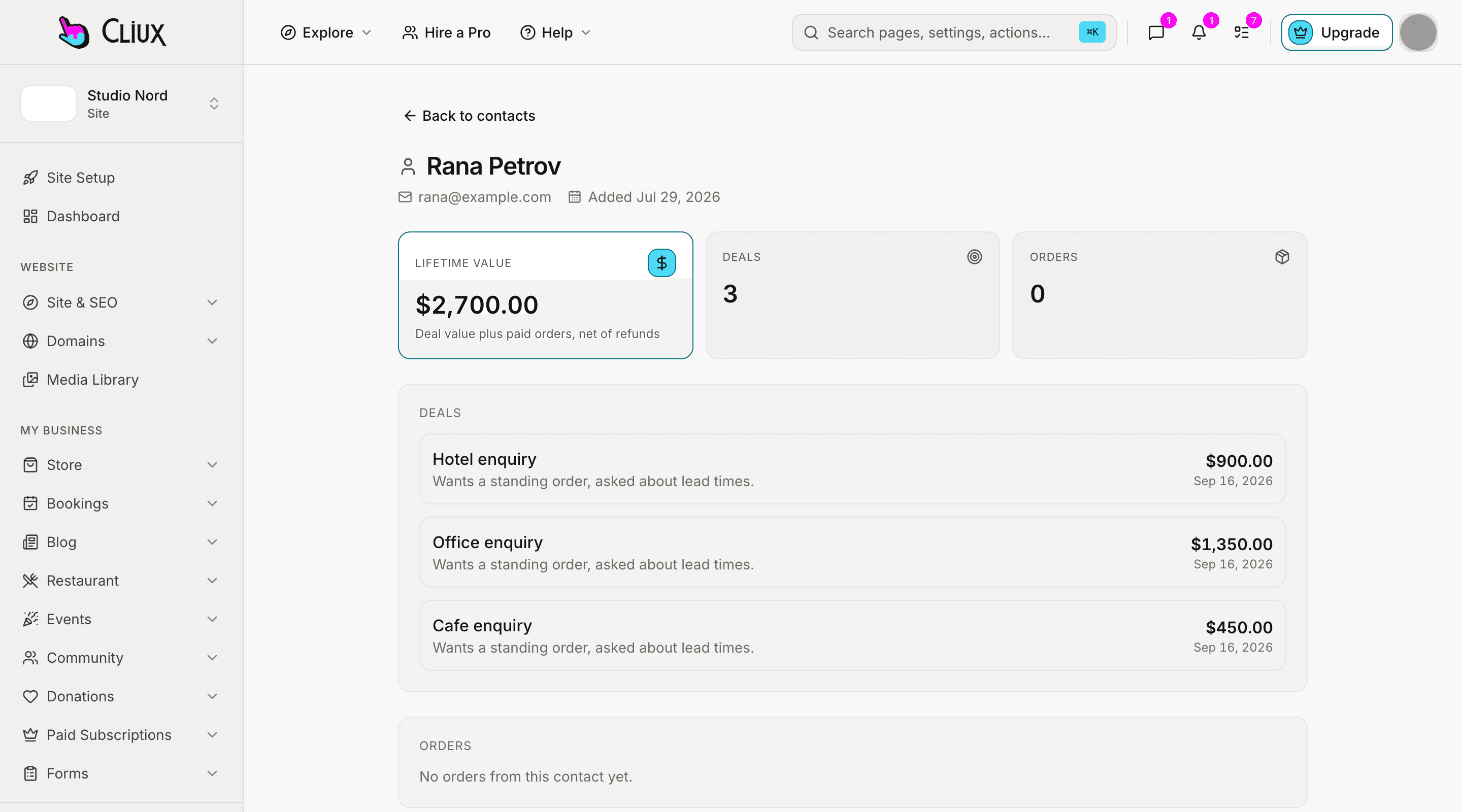This screenshot has height=812, width=1462.
Task: Expand the Domains section
Action: tap(121, 341)
